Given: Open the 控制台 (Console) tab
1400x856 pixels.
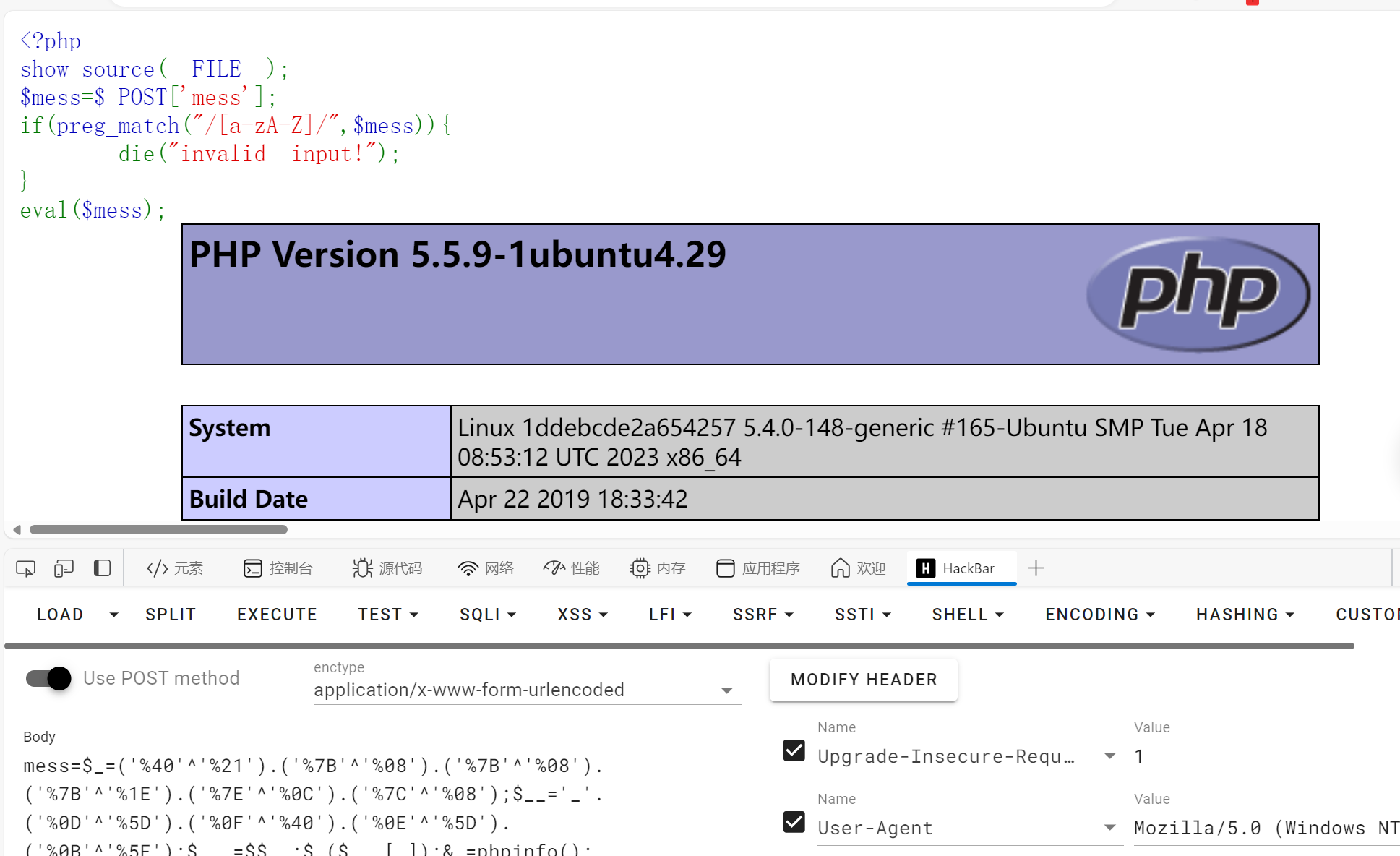Looking at the screenshot, I should click(x=278, y=568).
